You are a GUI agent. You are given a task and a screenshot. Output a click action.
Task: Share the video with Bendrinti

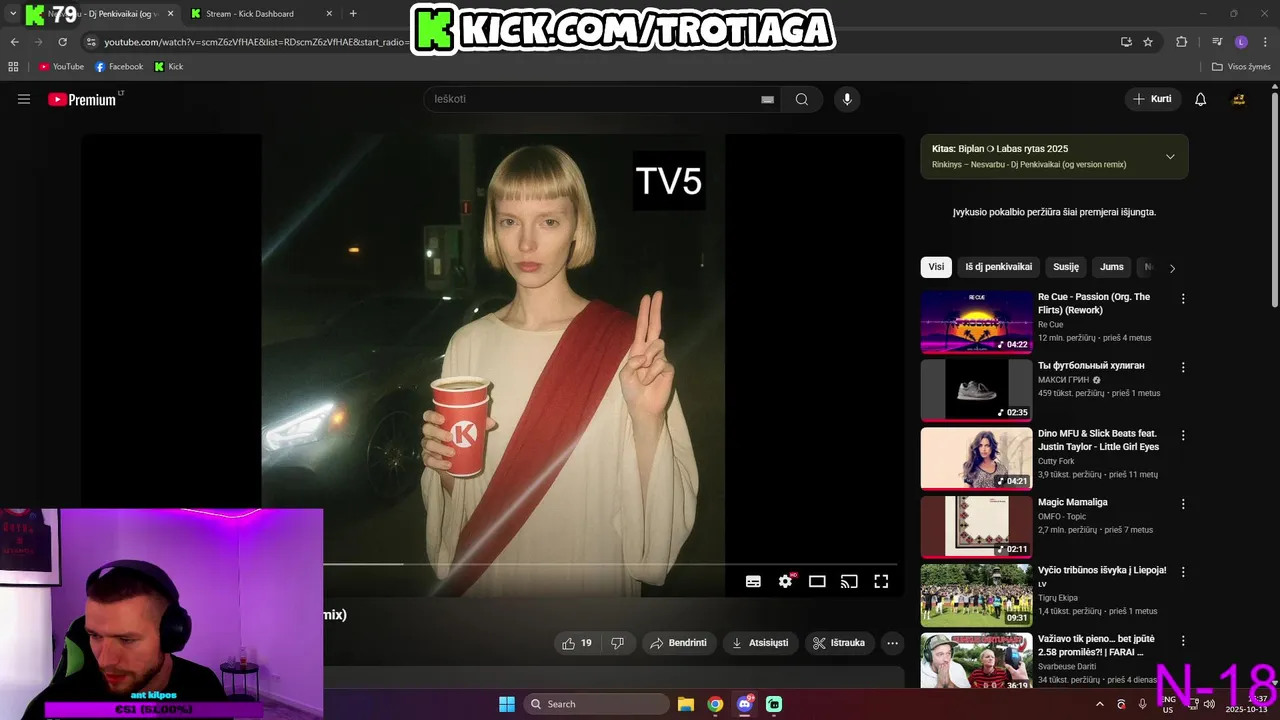point(679,643)
